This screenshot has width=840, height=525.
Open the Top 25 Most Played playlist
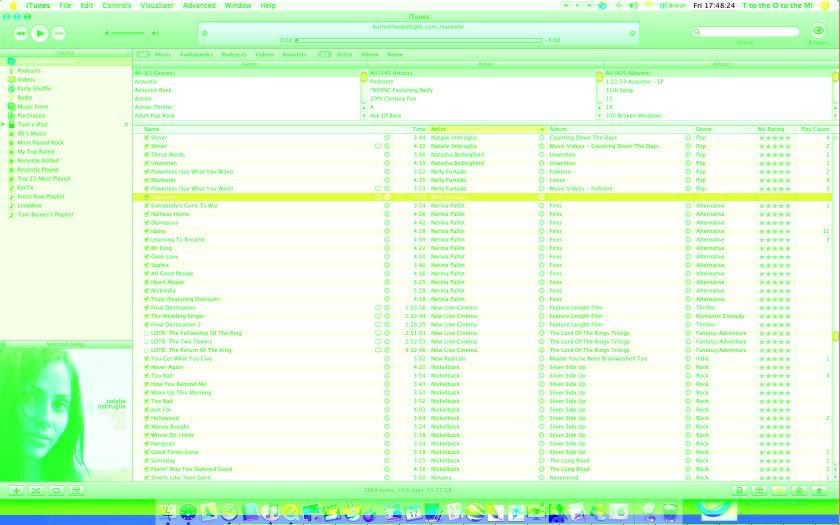point(44,179)
